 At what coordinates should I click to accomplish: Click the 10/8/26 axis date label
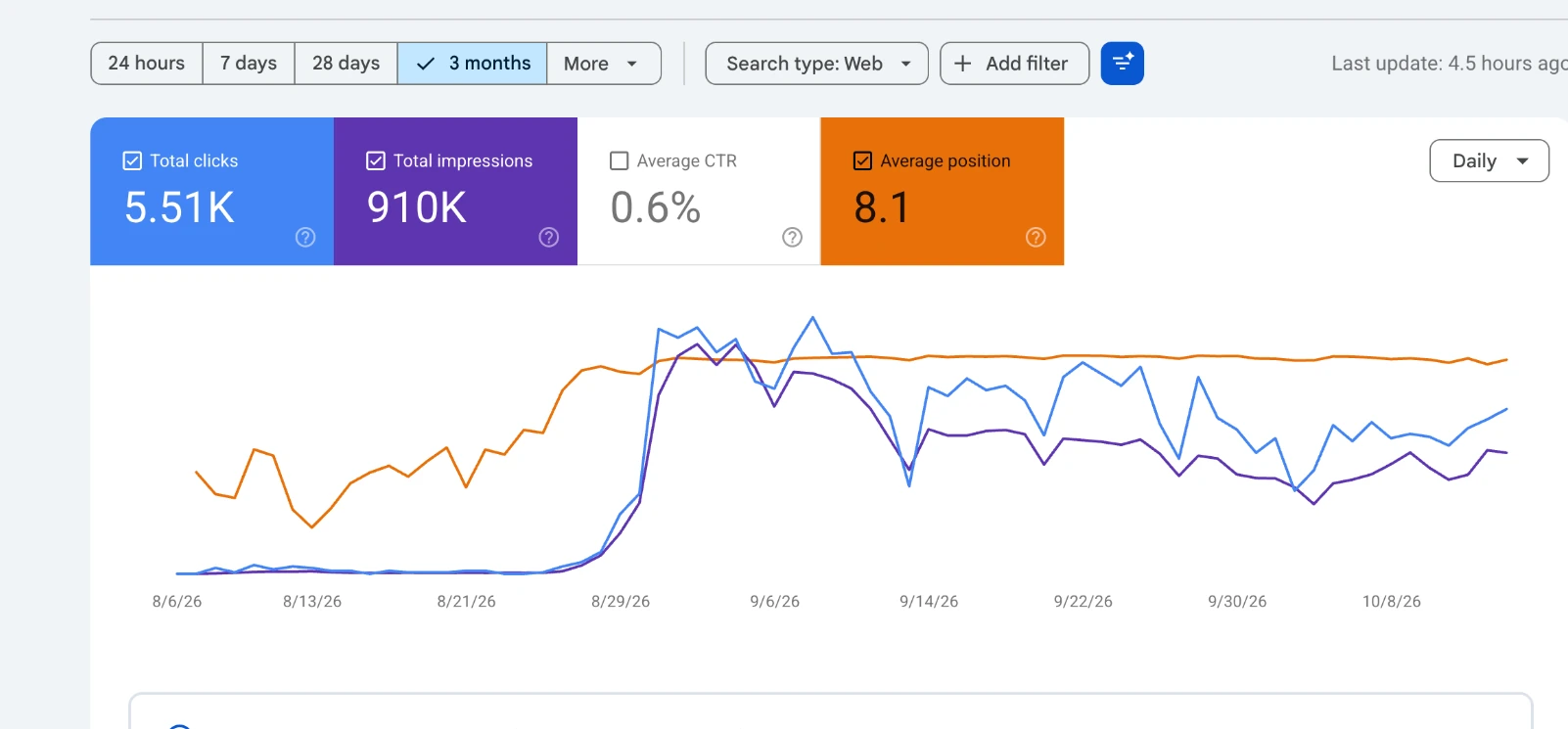pyautogui.click(x=1392, y=602)
